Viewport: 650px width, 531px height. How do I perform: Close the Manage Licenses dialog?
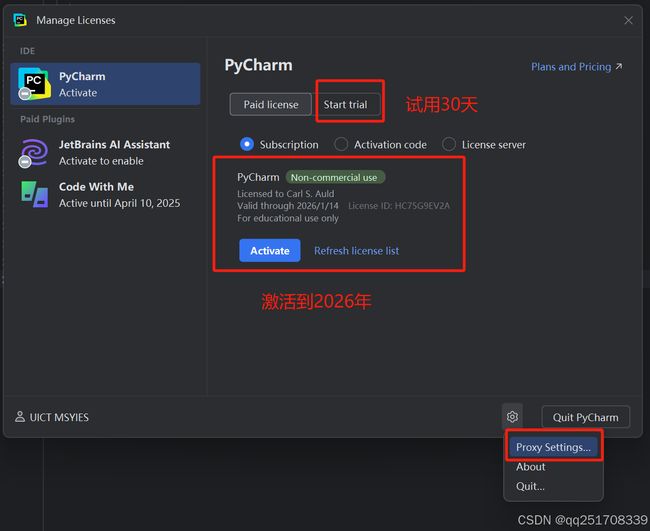(628, 20)
